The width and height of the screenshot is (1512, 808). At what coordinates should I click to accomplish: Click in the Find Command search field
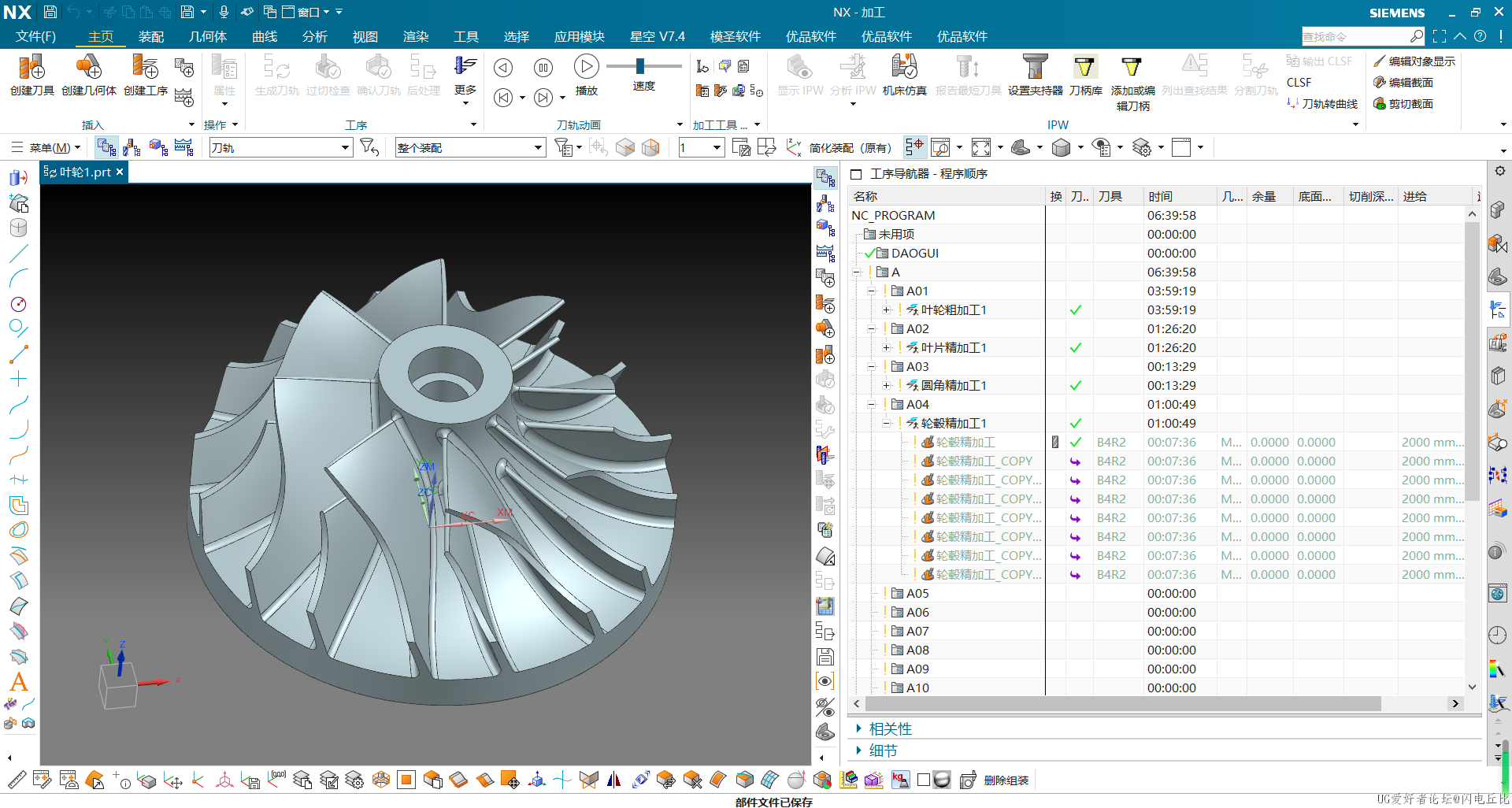click(1354, 36)
